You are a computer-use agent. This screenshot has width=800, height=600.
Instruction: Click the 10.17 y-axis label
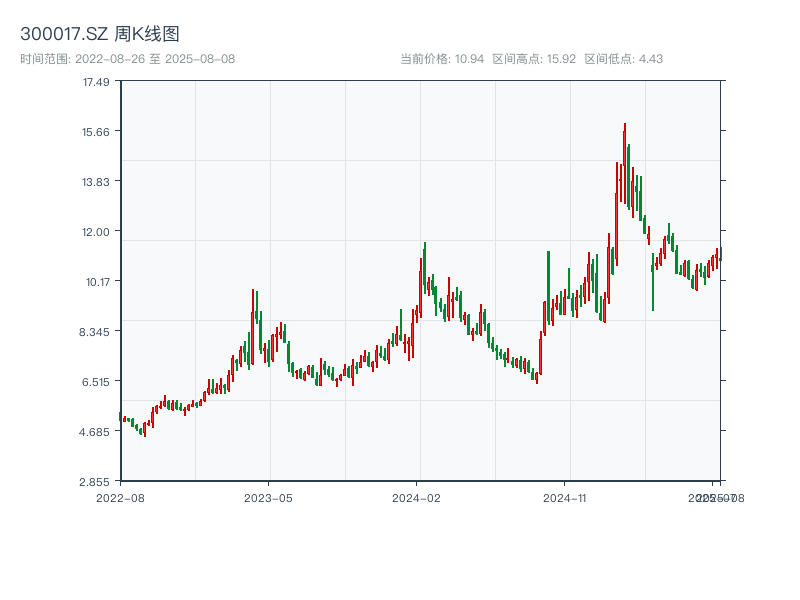tap(97, 282)
